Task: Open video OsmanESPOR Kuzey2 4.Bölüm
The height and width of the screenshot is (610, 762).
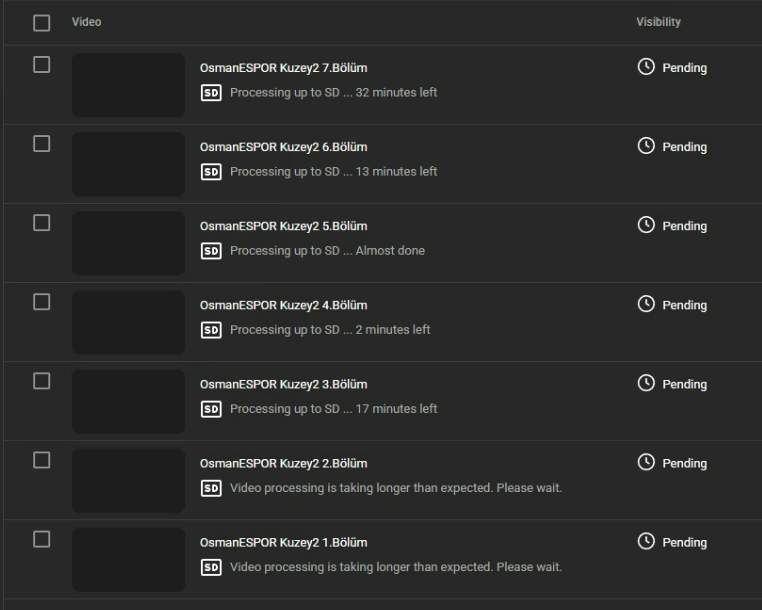Action: tap(283, 305)
